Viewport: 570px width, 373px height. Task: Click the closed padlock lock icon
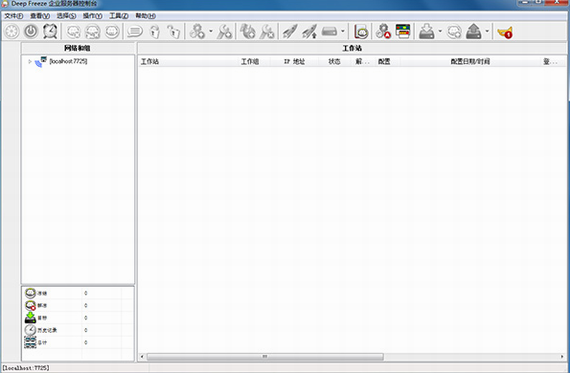click(155, 32)
